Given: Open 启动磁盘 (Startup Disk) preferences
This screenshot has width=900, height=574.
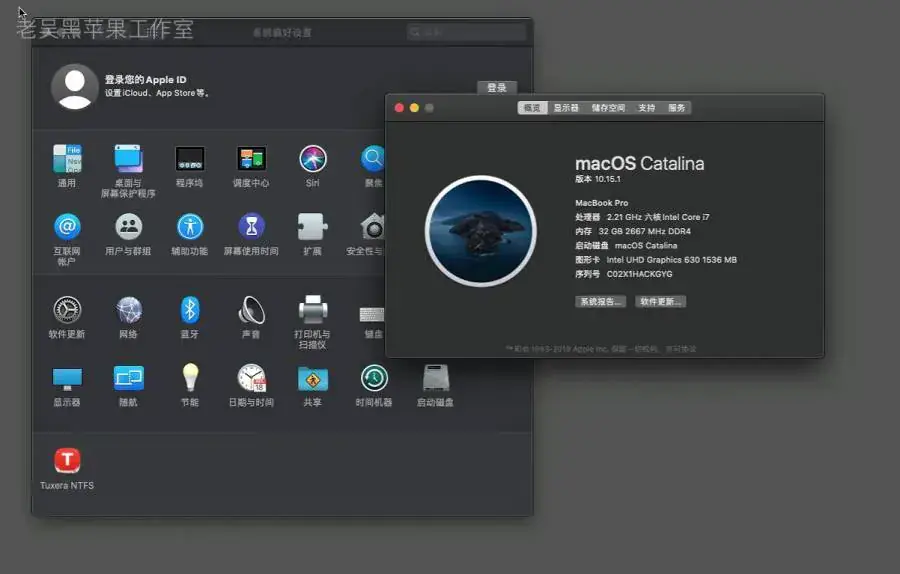Looking at the screenshot, I should tap(436, 378).
